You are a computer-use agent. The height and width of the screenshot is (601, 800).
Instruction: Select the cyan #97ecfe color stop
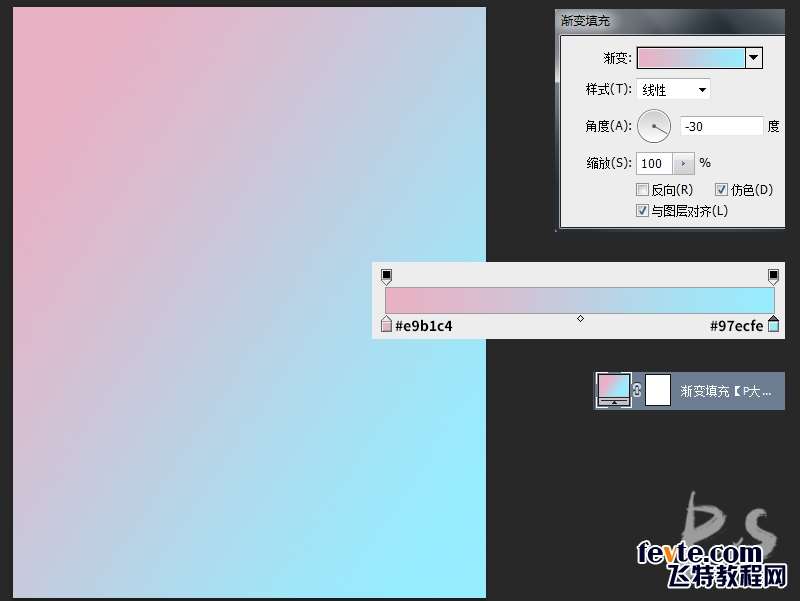tap(773, 324)
